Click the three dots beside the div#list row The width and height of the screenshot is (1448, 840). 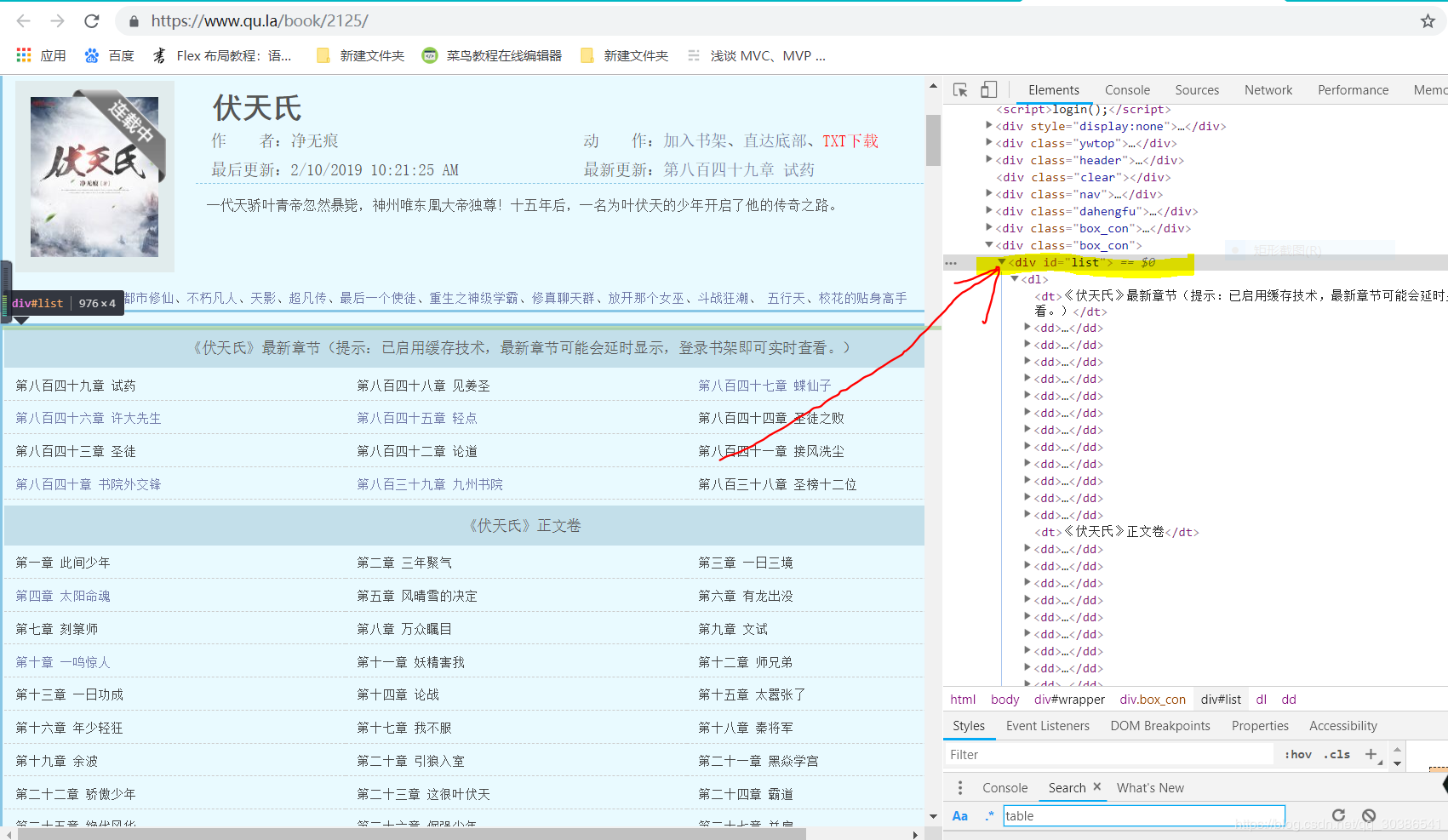pyautogui.click(x=952, y=263)
